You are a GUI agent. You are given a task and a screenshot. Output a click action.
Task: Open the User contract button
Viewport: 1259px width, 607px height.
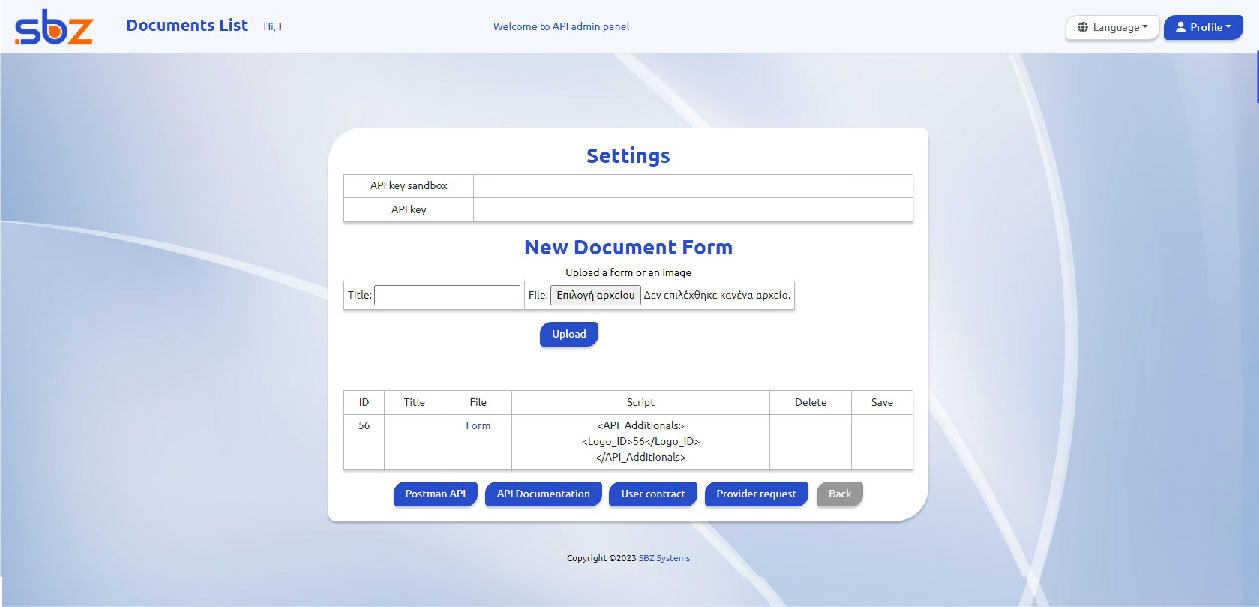(652, 494)
